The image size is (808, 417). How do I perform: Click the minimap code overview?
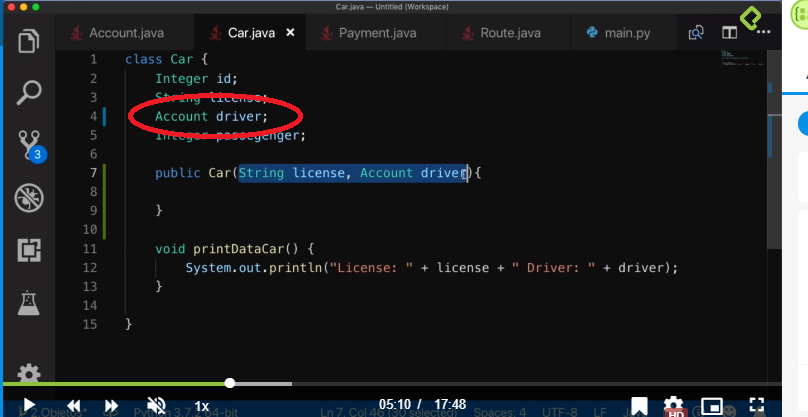point(742,59)
